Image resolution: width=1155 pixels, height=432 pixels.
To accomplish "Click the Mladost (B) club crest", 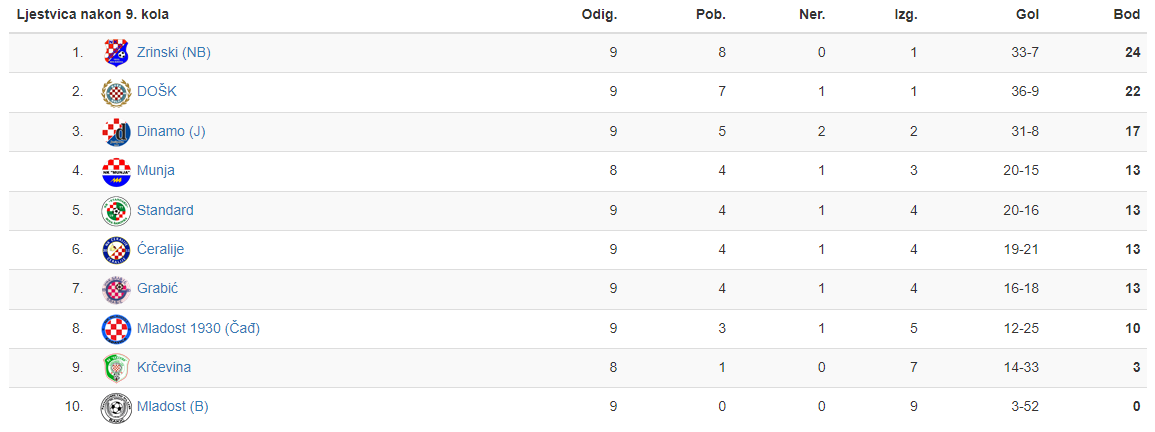I will (116, 408).
